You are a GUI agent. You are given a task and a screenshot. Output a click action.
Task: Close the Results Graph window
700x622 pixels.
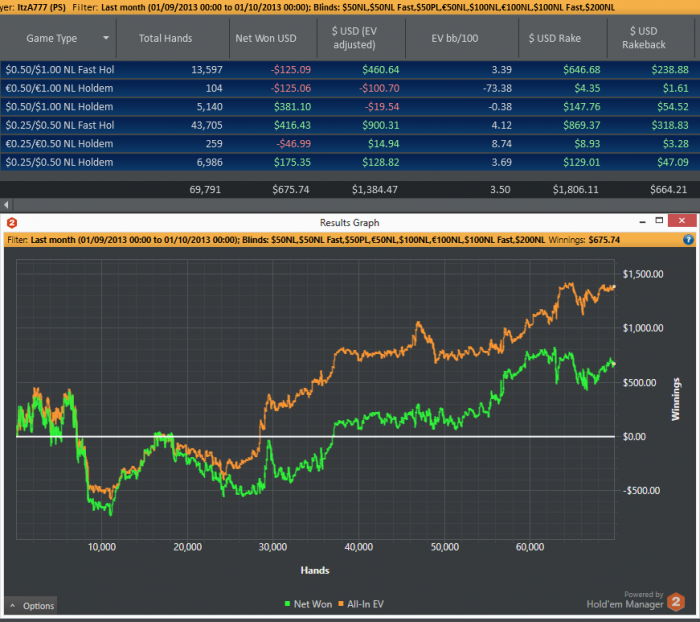[x=682, y=221]
